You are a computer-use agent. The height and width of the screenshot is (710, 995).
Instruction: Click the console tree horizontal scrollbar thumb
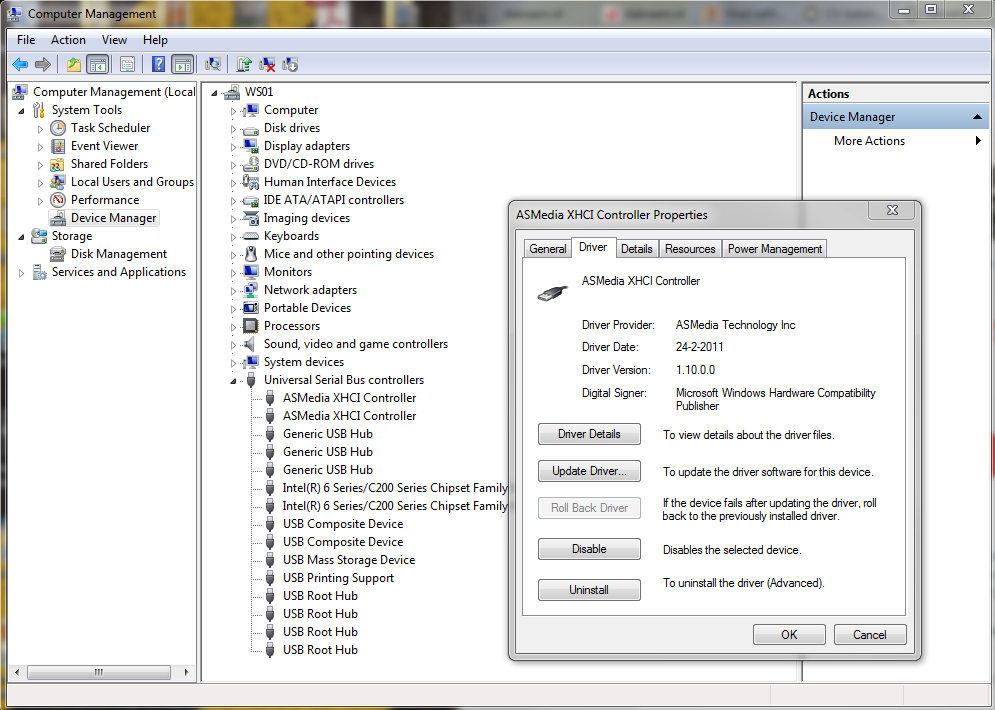coord(99,672)
